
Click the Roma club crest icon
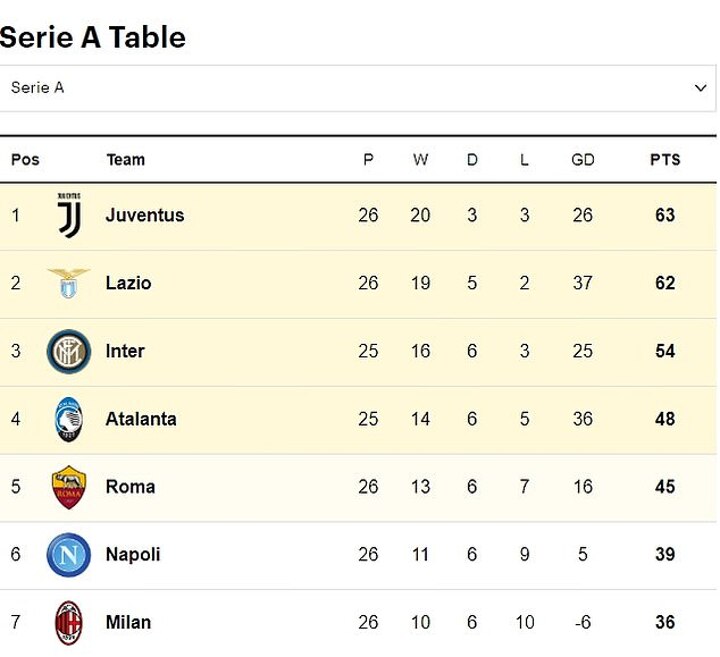pos(69,487)
